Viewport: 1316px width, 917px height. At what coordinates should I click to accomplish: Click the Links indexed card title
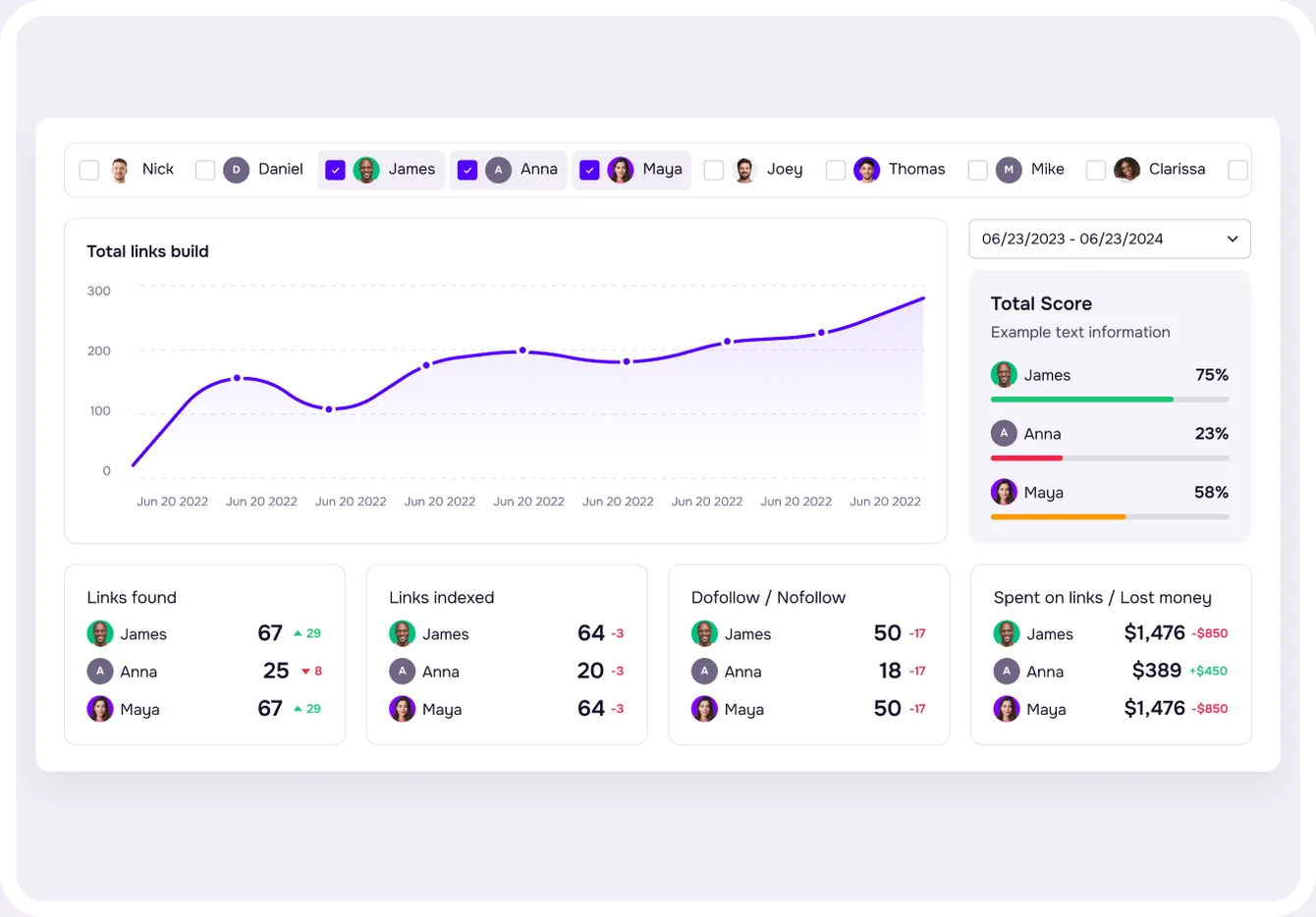tap(441, 597)
